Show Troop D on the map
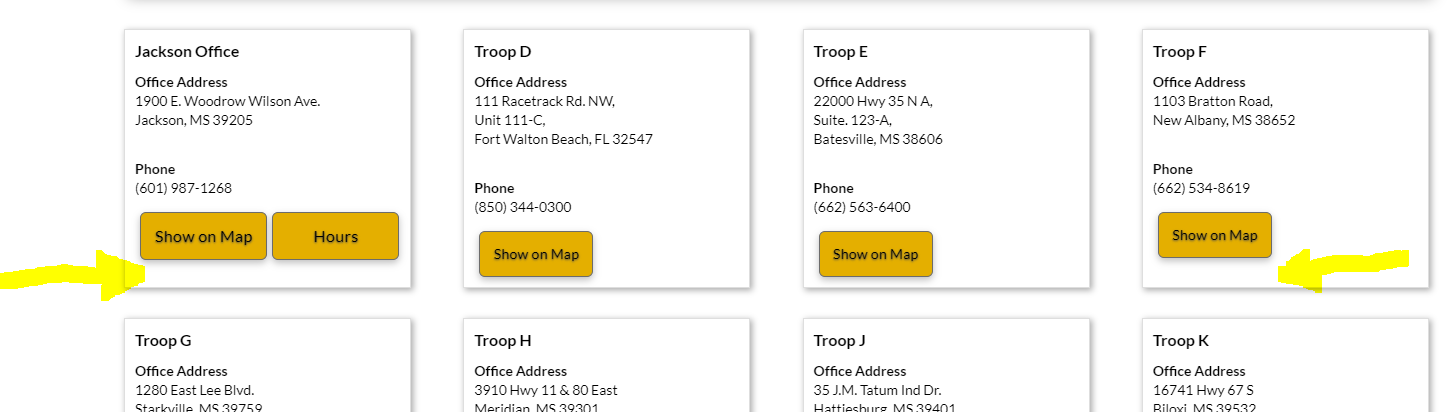The width and height of the screenshot is (1456, 412). tap(536, 254)
